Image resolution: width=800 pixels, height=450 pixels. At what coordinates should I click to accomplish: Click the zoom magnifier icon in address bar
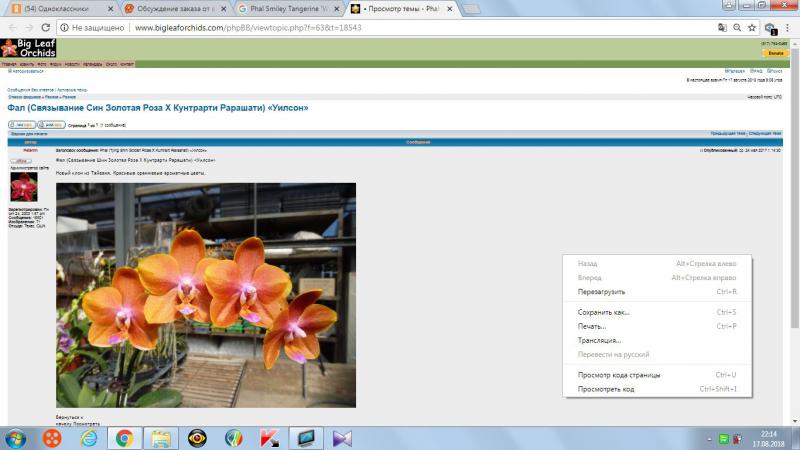tap(736, 28)
